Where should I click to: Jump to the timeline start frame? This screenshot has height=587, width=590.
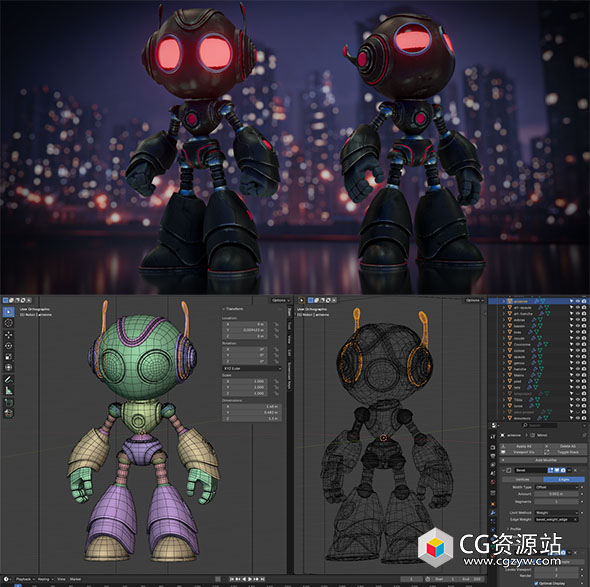point(232,579)
